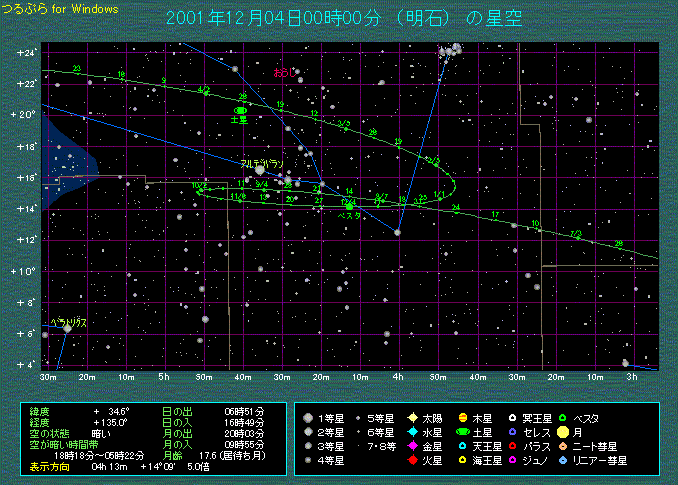The height and width of the screenshot is (485, 678).
Task: Click the 暗い sky state value
Action: [102, 434]
